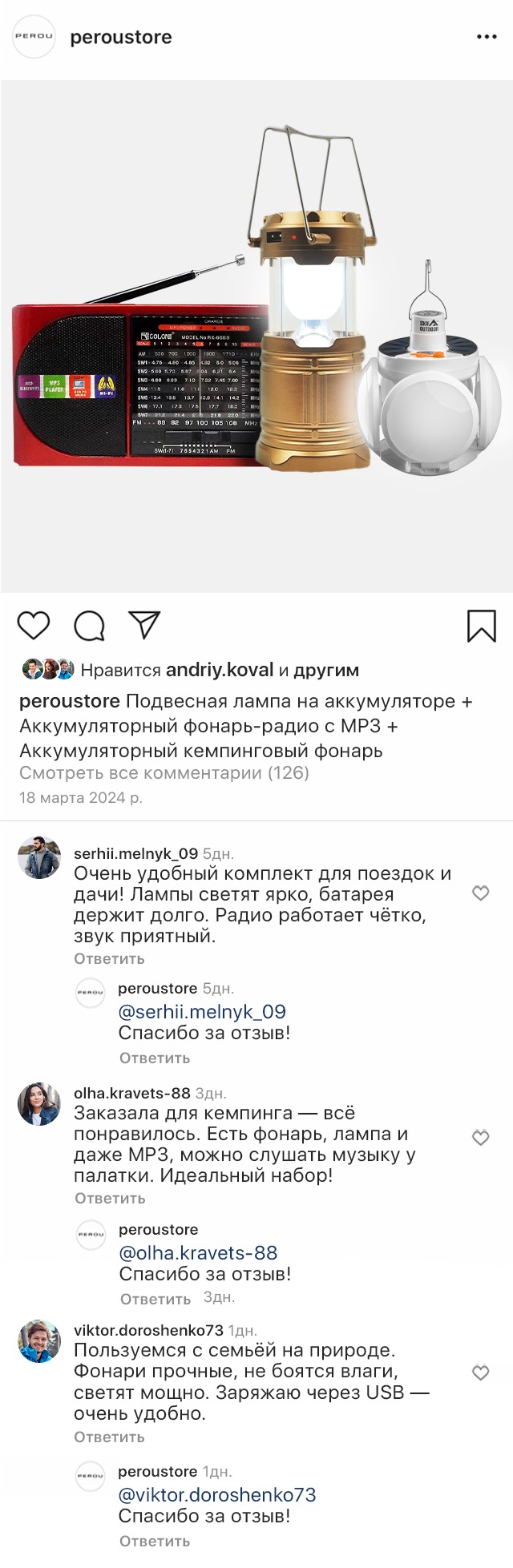Viewport: 513px width, 1568px height.
Task: Like serhii.melnyk_09's comment
Action: [x=480, y=893]
